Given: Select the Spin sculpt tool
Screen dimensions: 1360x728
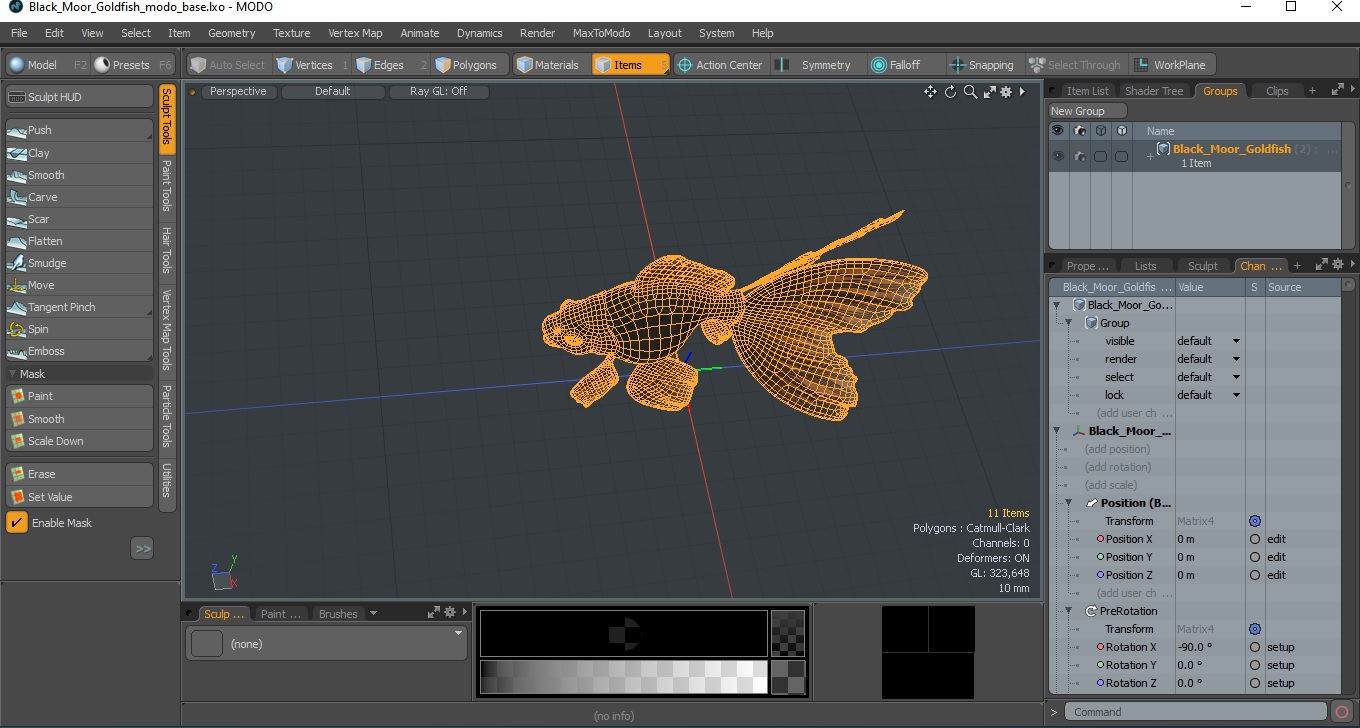Looking at the screenshot, I should (79, 329).
